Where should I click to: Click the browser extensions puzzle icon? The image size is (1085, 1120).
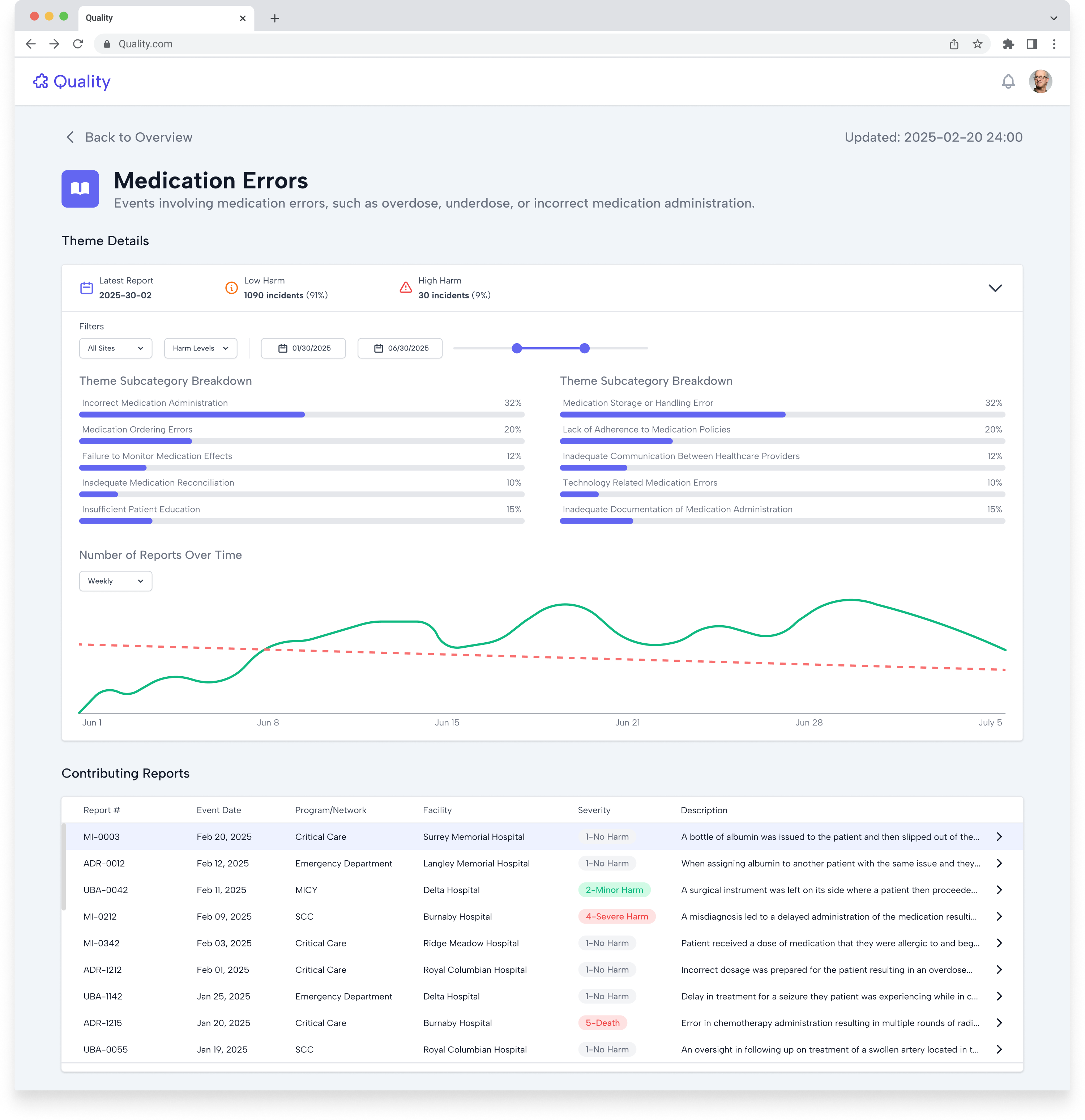coord(1008,44)
